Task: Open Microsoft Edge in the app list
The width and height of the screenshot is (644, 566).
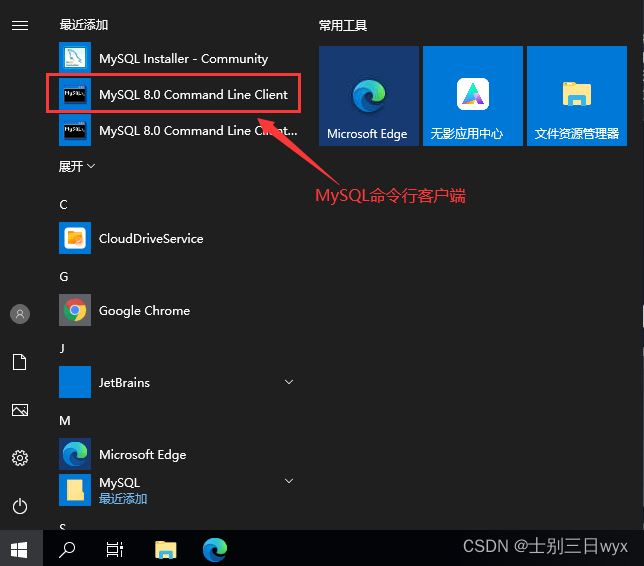Action: 177,454
